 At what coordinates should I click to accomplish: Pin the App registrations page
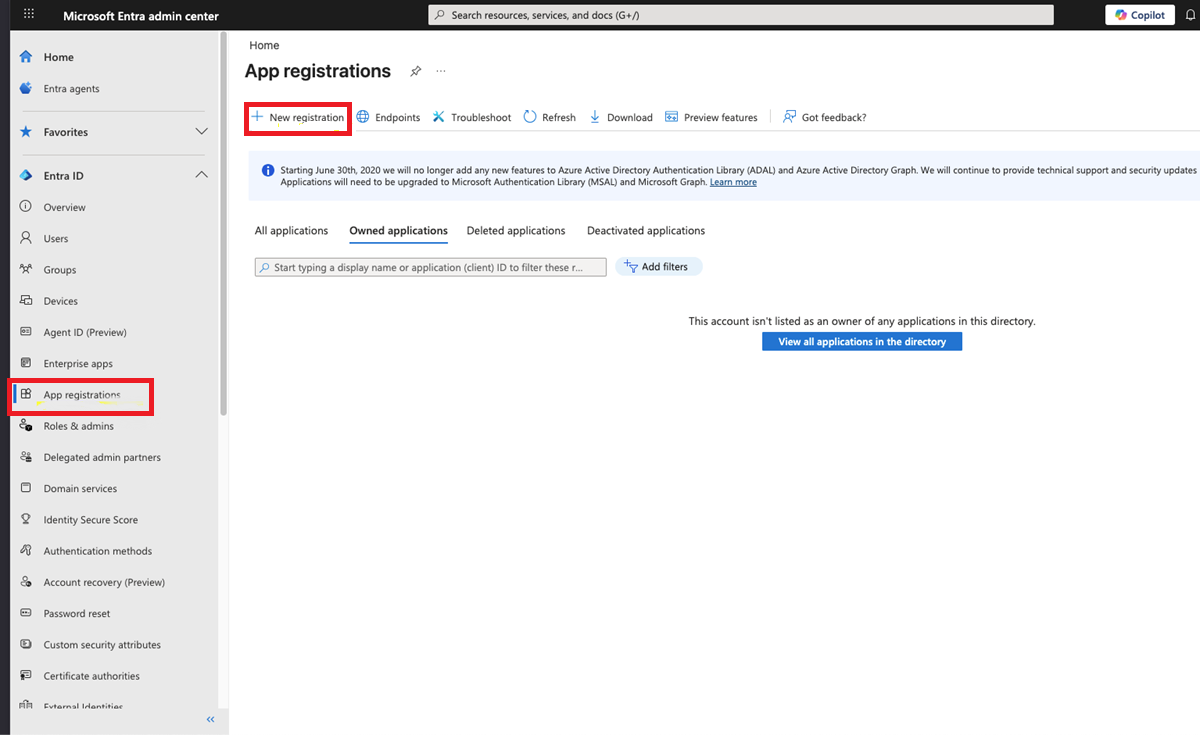pos(416,71)
